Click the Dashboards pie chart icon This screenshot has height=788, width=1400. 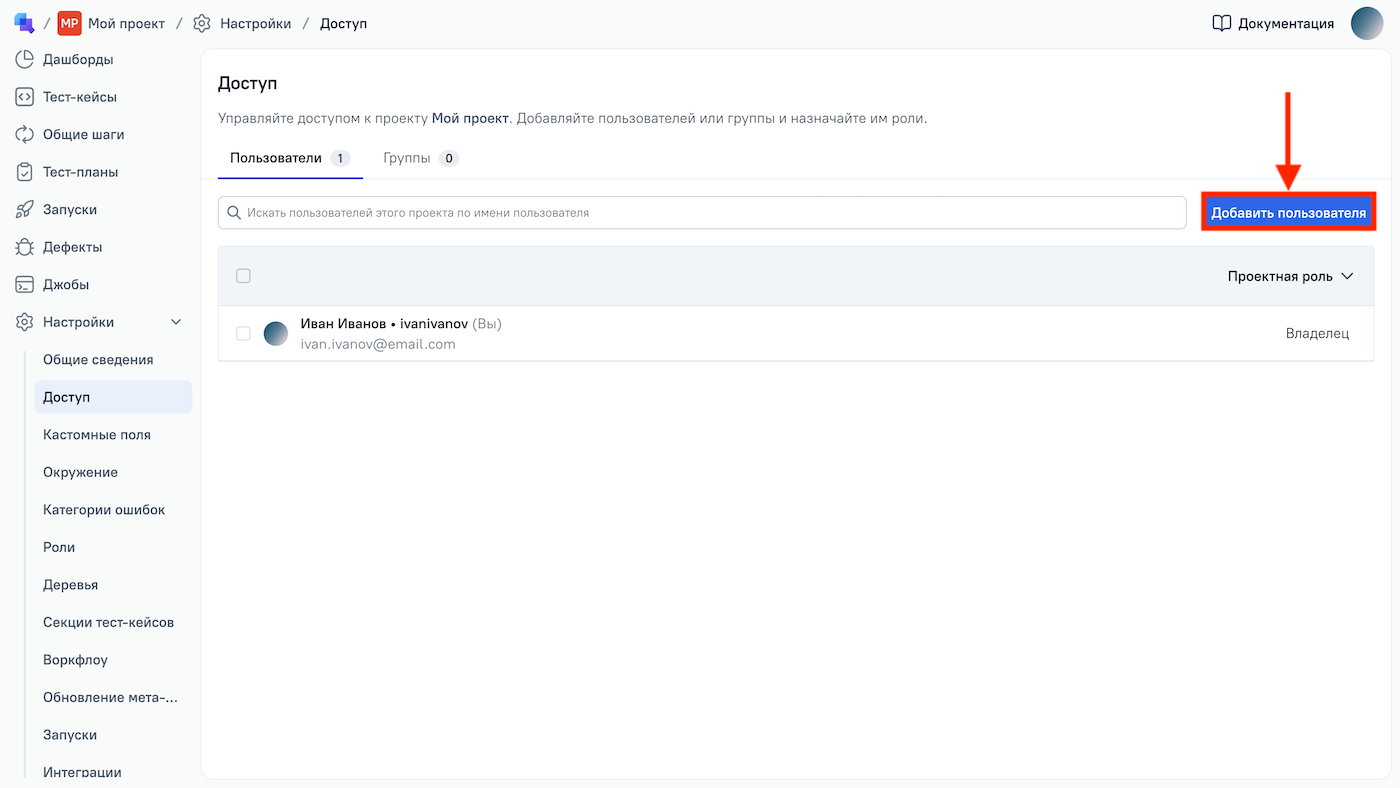25,59
